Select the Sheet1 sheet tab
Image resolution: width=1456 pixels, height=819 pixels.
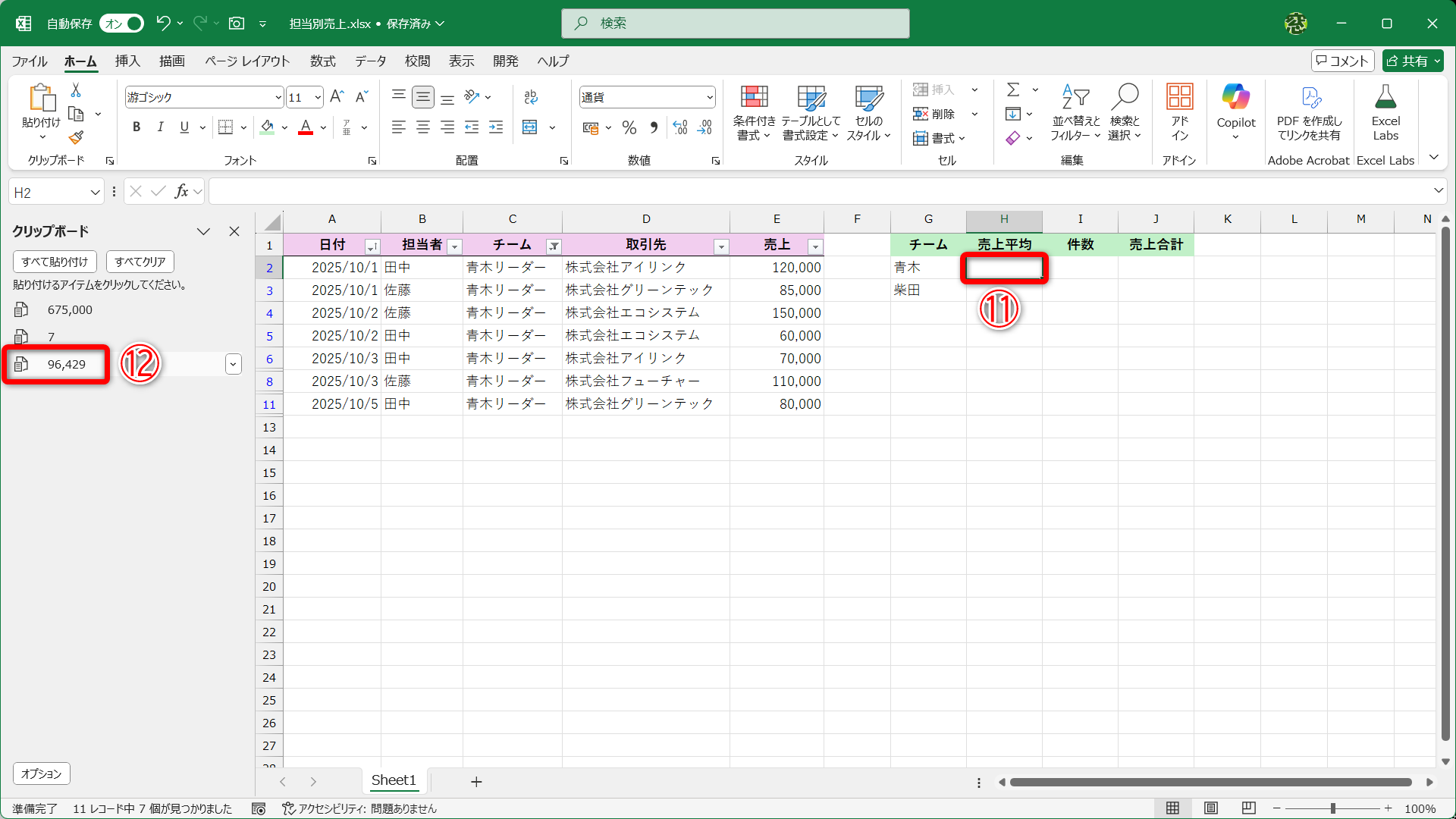[x=393, y=780]
